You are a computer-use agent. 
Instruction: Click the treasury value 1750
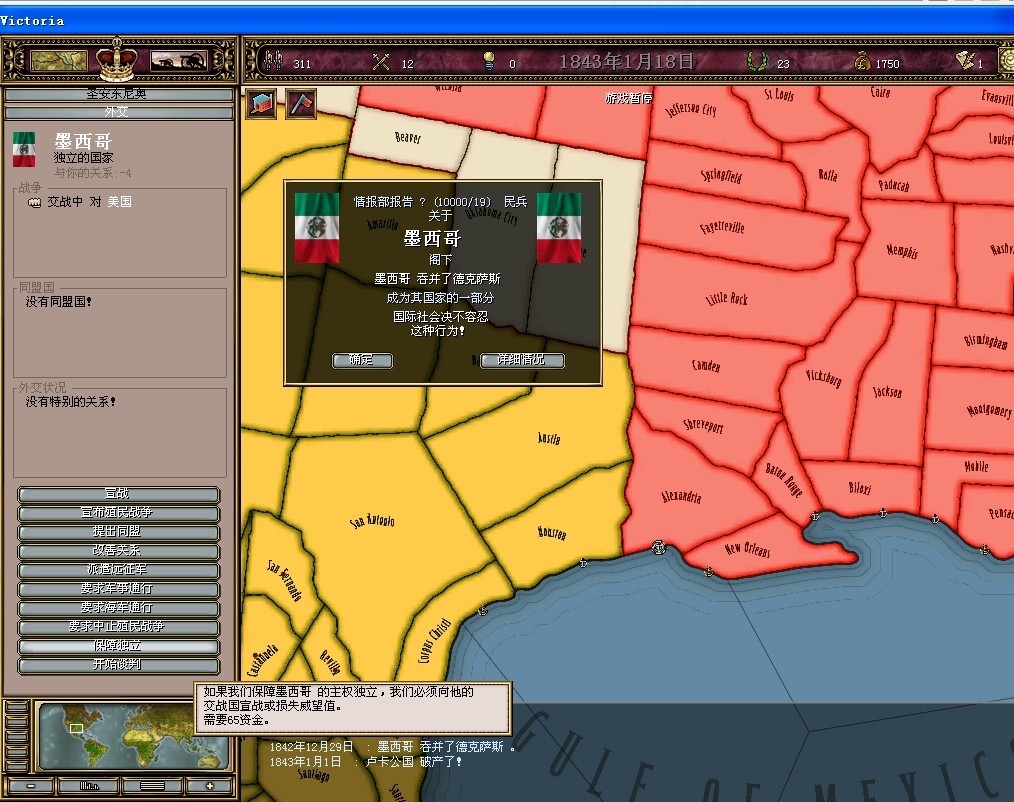(887, 64)
